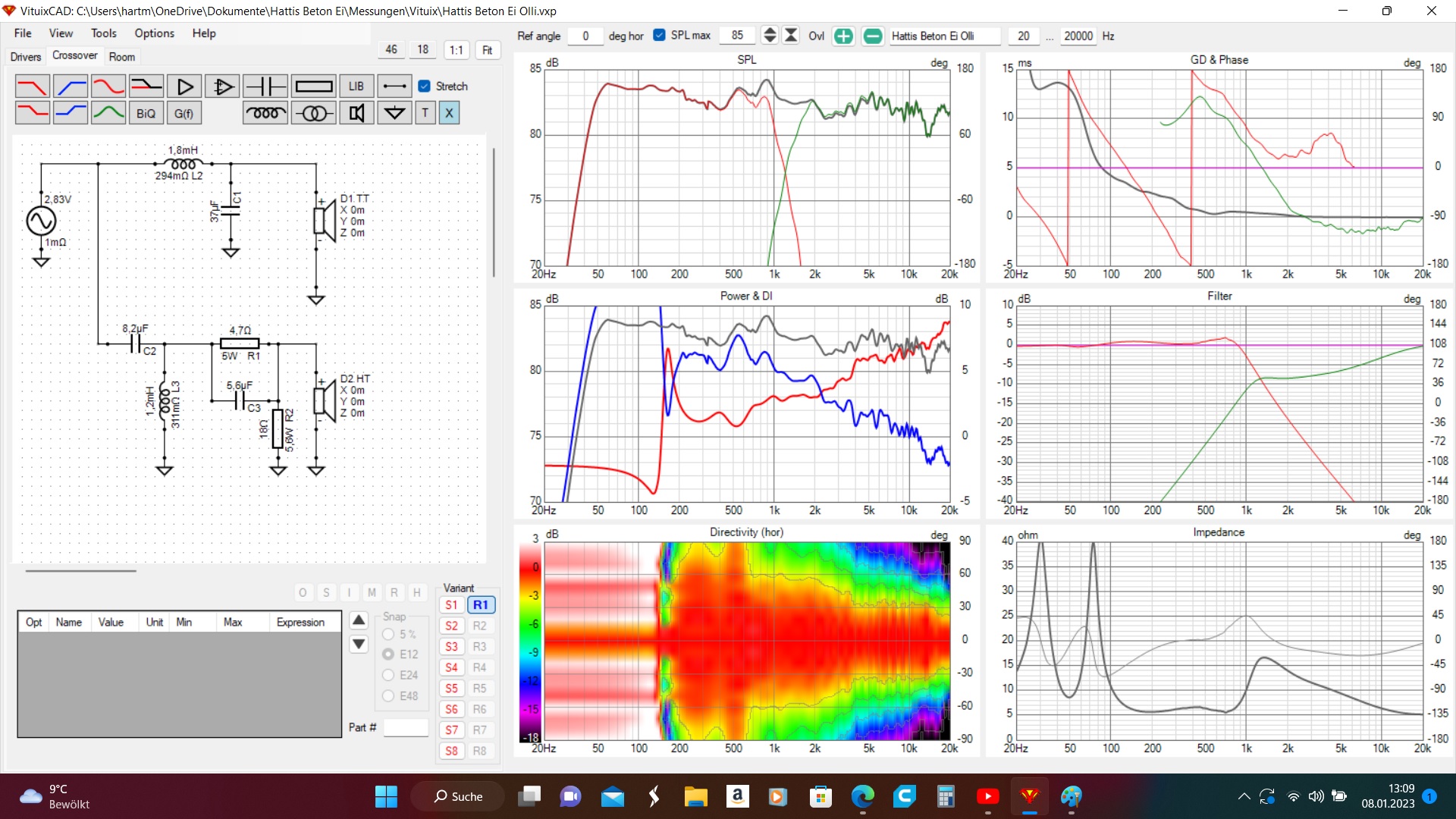The height and width of the screenshot is (819, 1456).
Task: Add a loudspeaker driver symbol
Action: (356, 113)
